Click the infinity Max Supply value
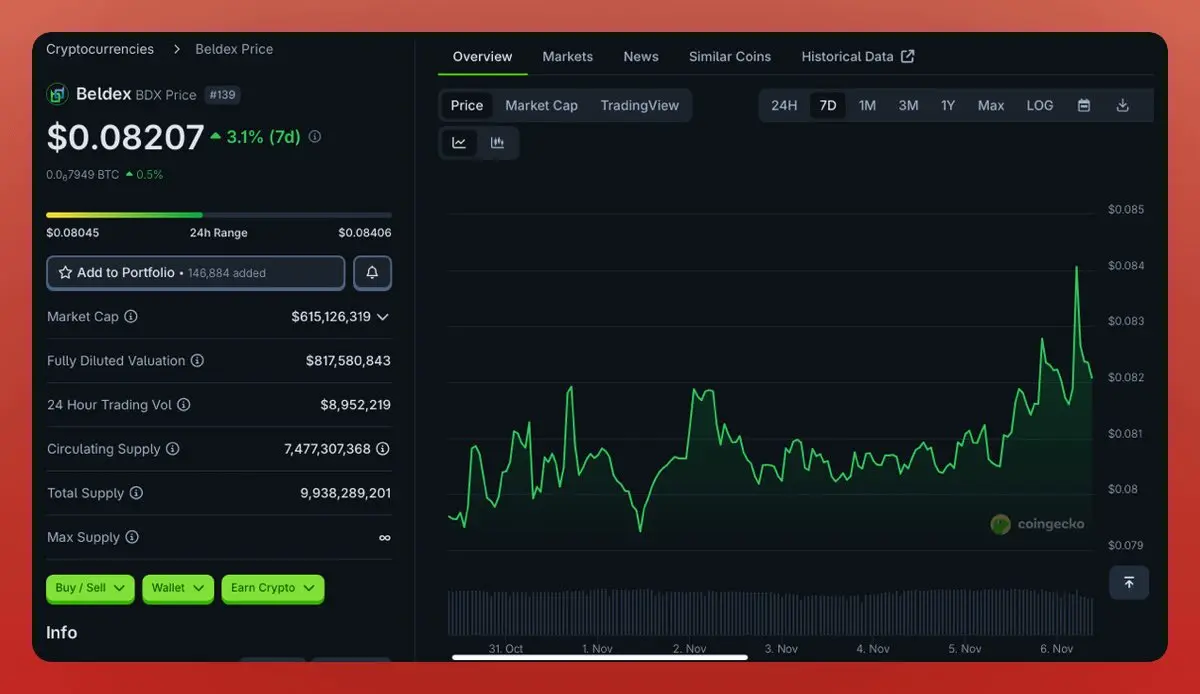This screenshot has width=1200, height=694. (385, 537)
